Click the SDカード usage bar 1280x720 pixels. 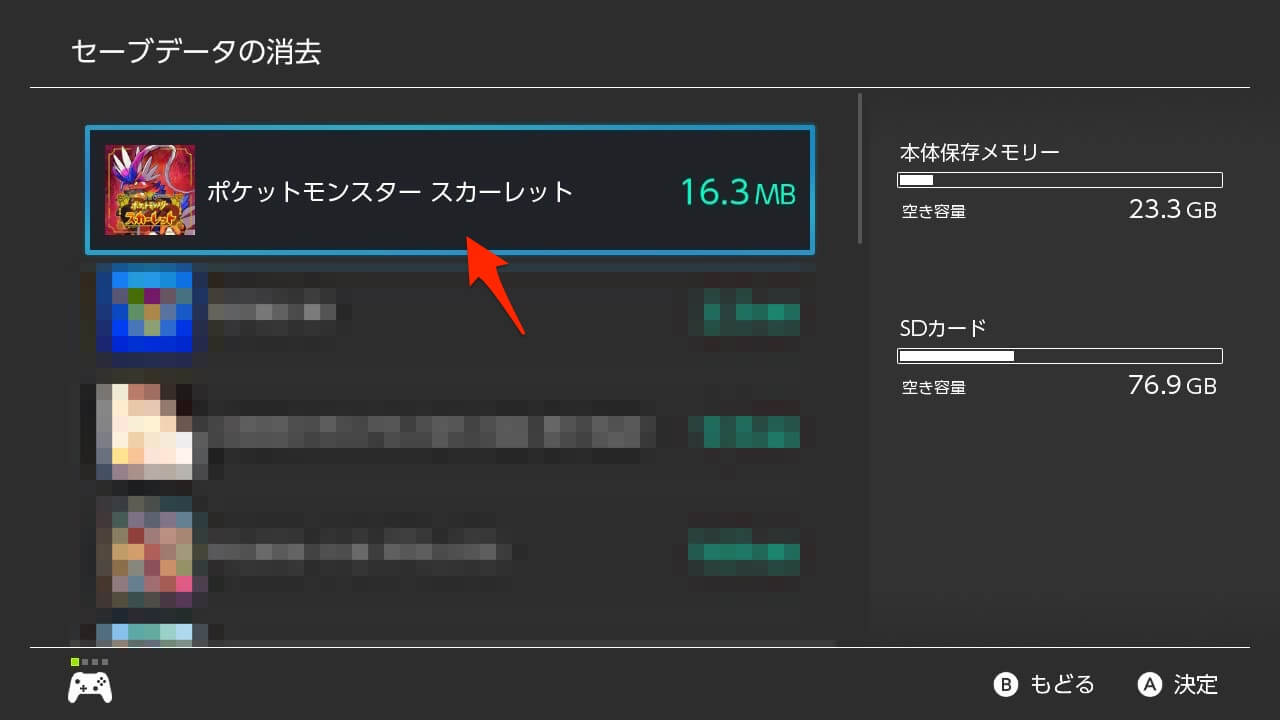(1060, 356)
